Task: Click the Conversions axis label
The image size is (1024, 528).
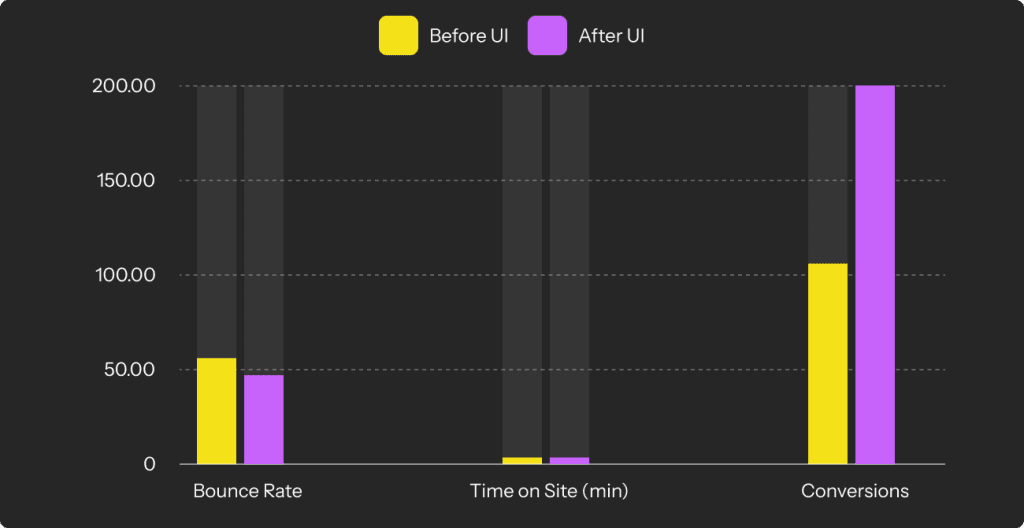Action: 855,491
